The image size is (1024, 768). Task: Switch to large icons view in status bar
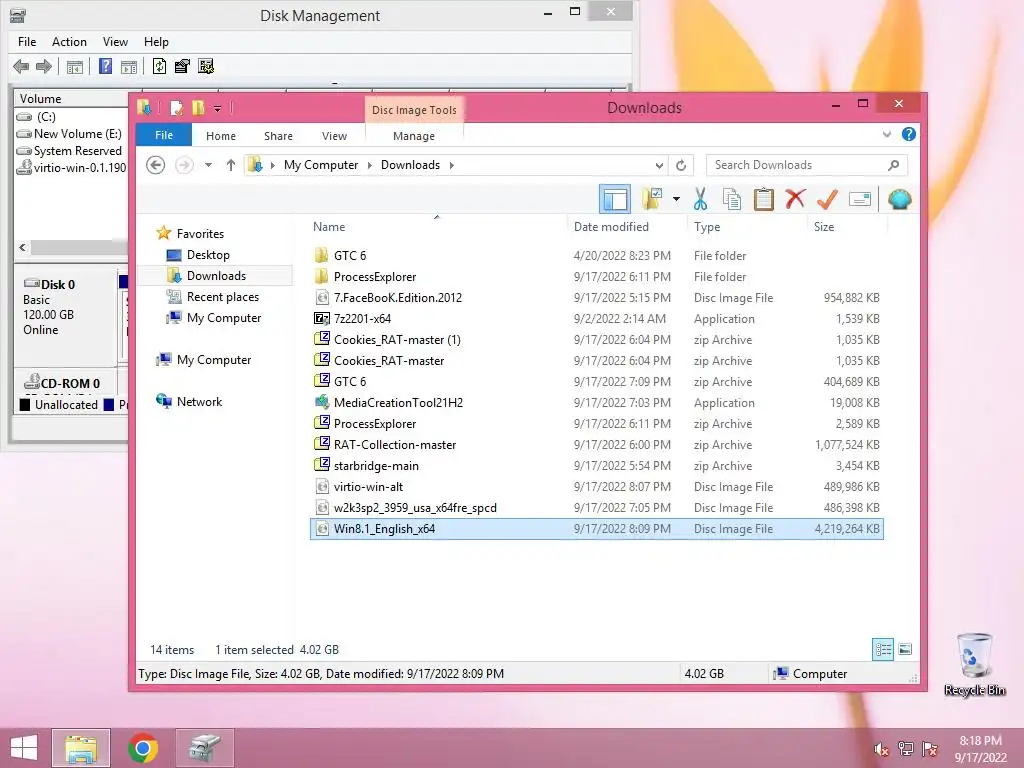[x=905, y=649]
